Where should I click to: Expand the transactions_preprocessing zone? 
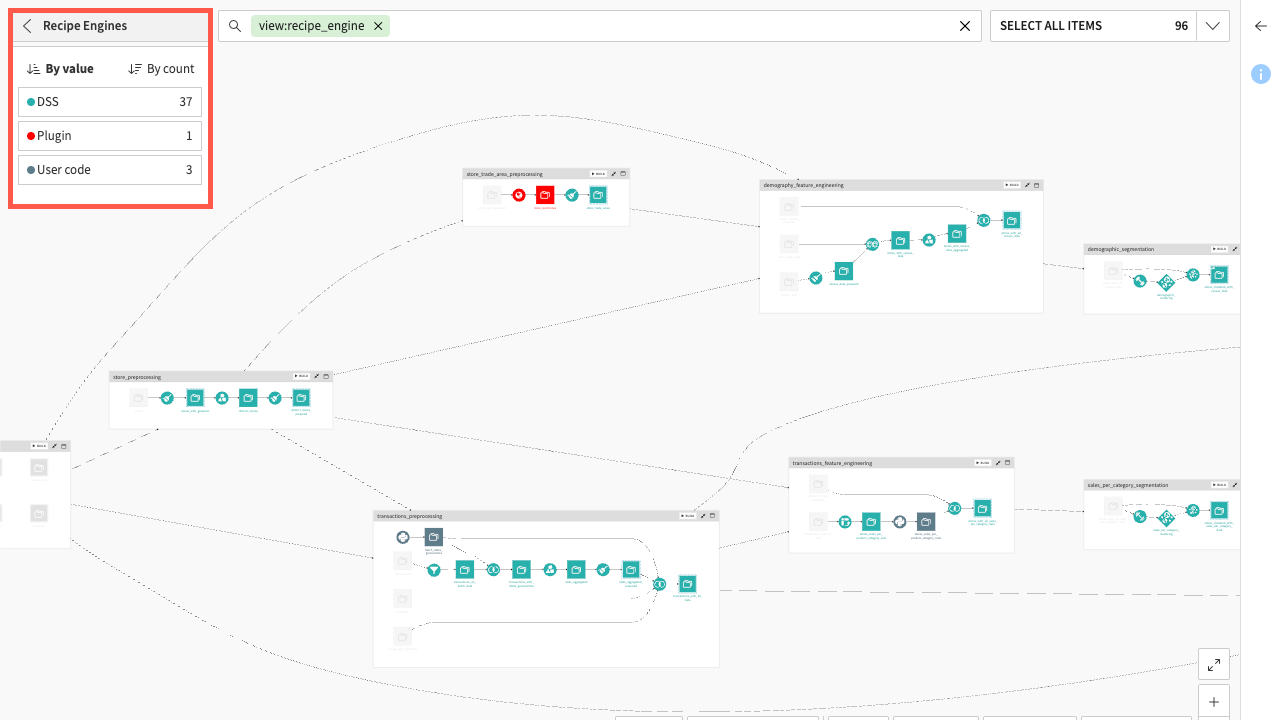click(x=703, y=516)
